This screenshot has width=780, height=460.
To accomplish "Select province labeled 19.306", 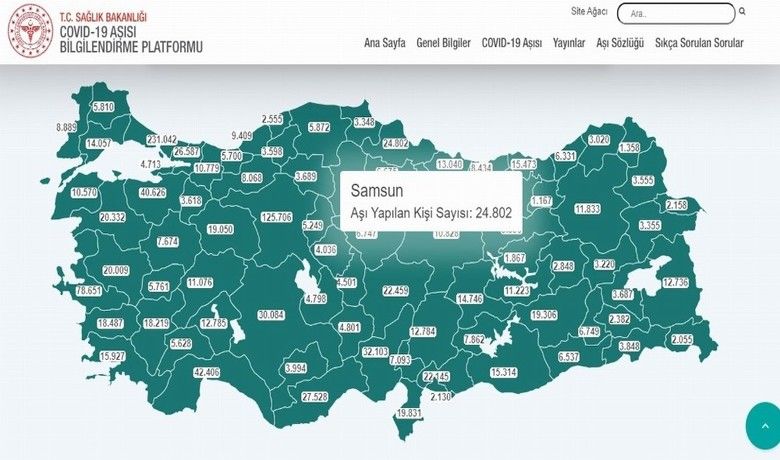I will coord(544,315).
